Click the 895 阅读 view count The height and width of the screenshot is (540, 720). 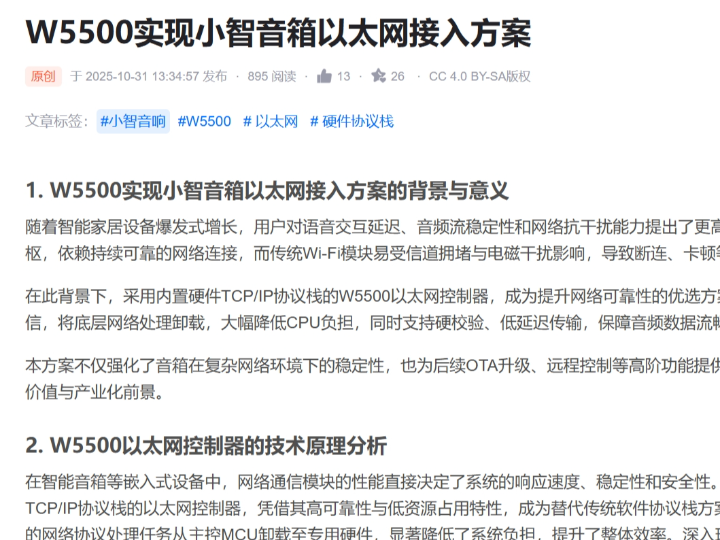[x=271, y=76]
